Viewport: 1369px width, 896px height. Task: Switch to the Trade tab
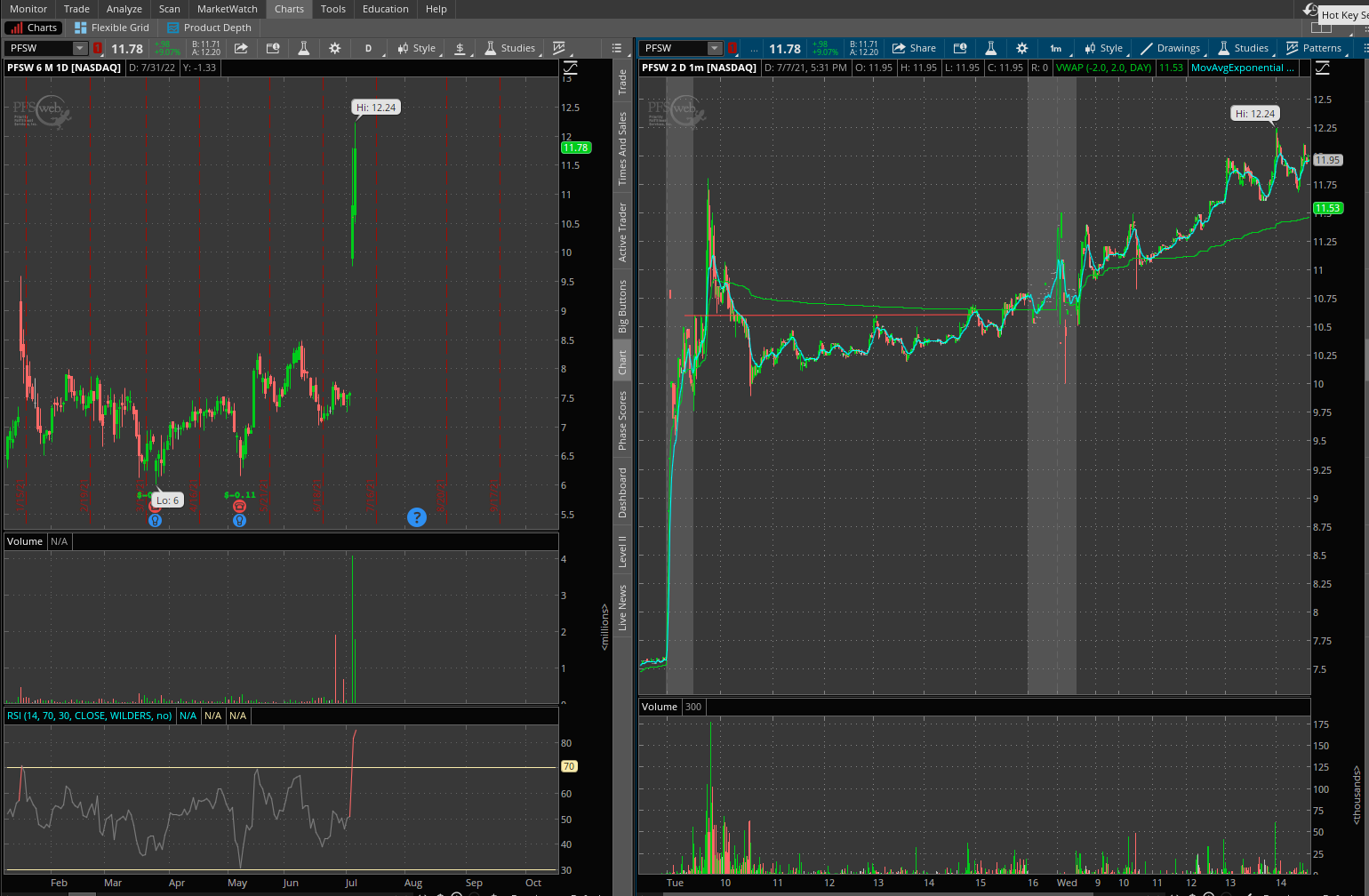[x=77, y=9]
